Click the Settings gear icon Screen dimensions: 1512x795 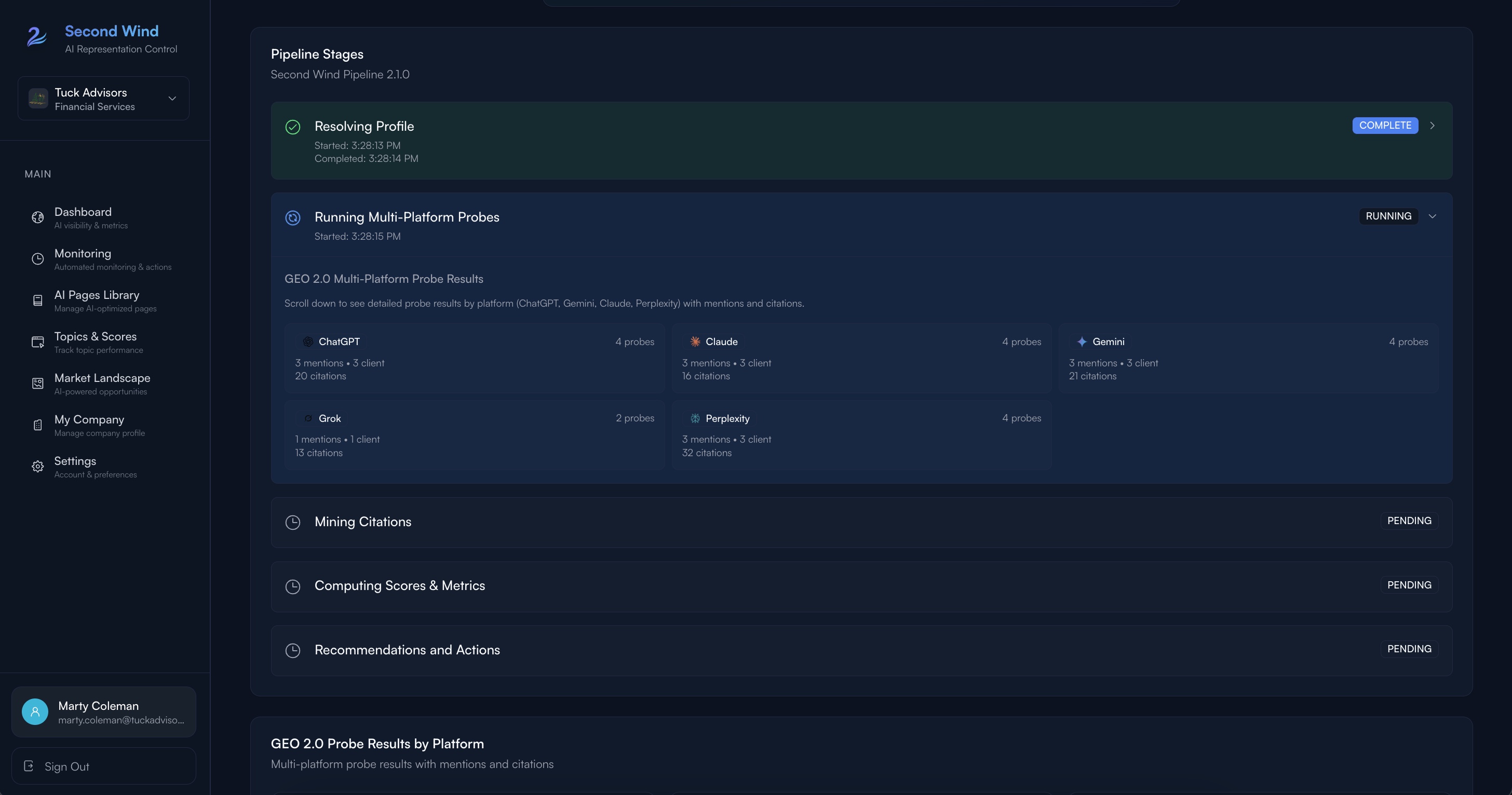click(37, 466)
